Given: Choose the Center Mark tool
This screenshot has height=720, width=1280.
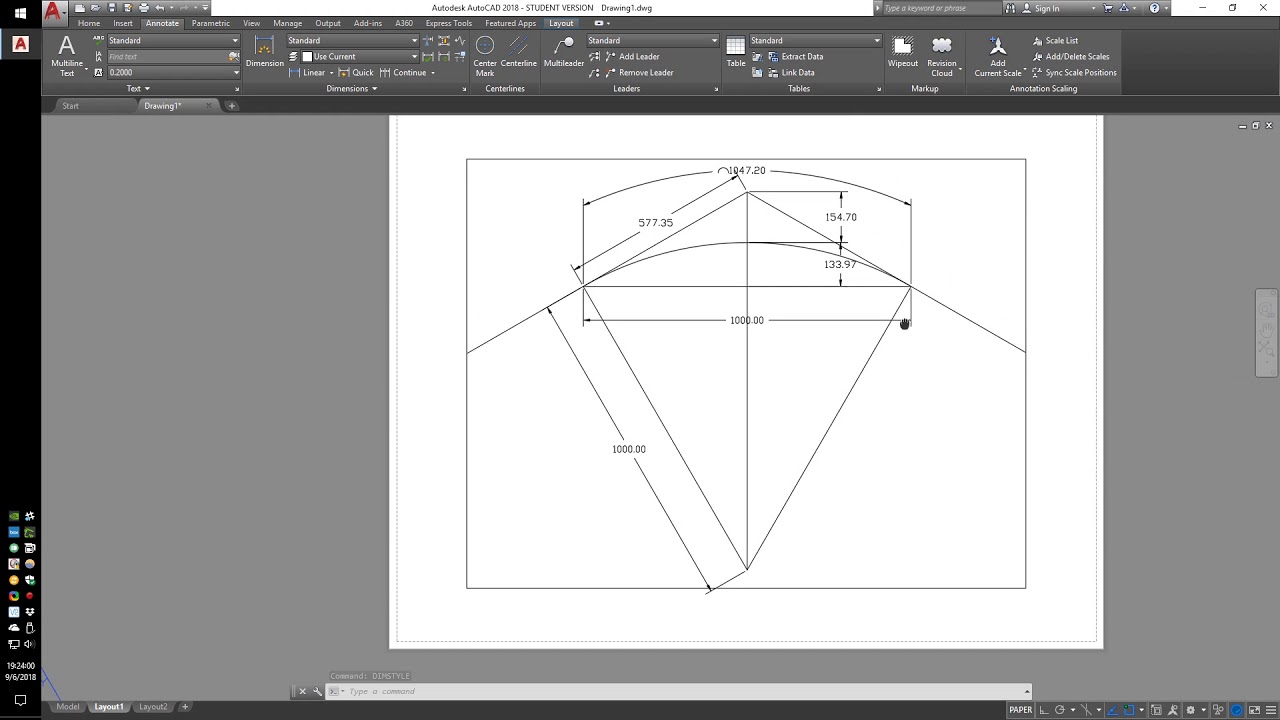Looking at the screenshot, I should [485, 56].
